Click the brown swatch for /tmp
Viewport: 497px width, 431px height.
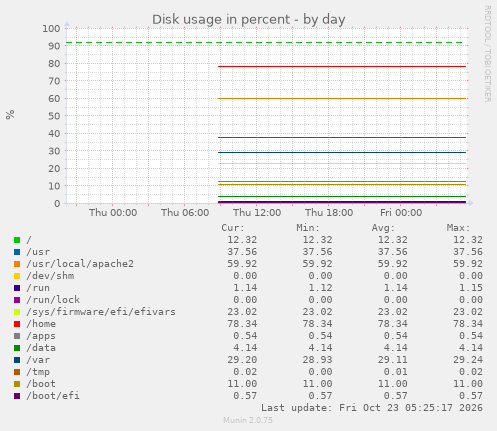pos(17,372)
